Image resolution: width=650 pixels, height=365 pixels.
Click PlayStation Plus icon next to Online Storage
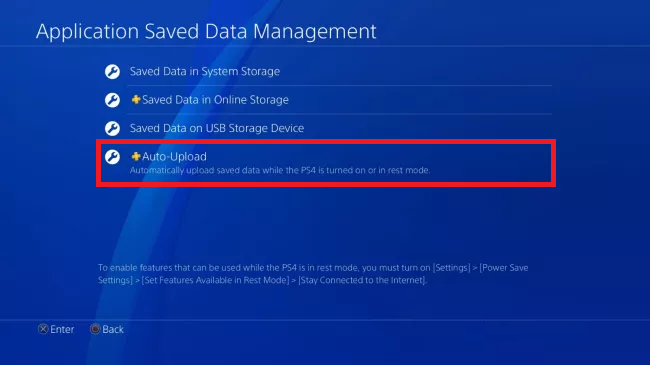pyautogui.click(x=136, y=99)
